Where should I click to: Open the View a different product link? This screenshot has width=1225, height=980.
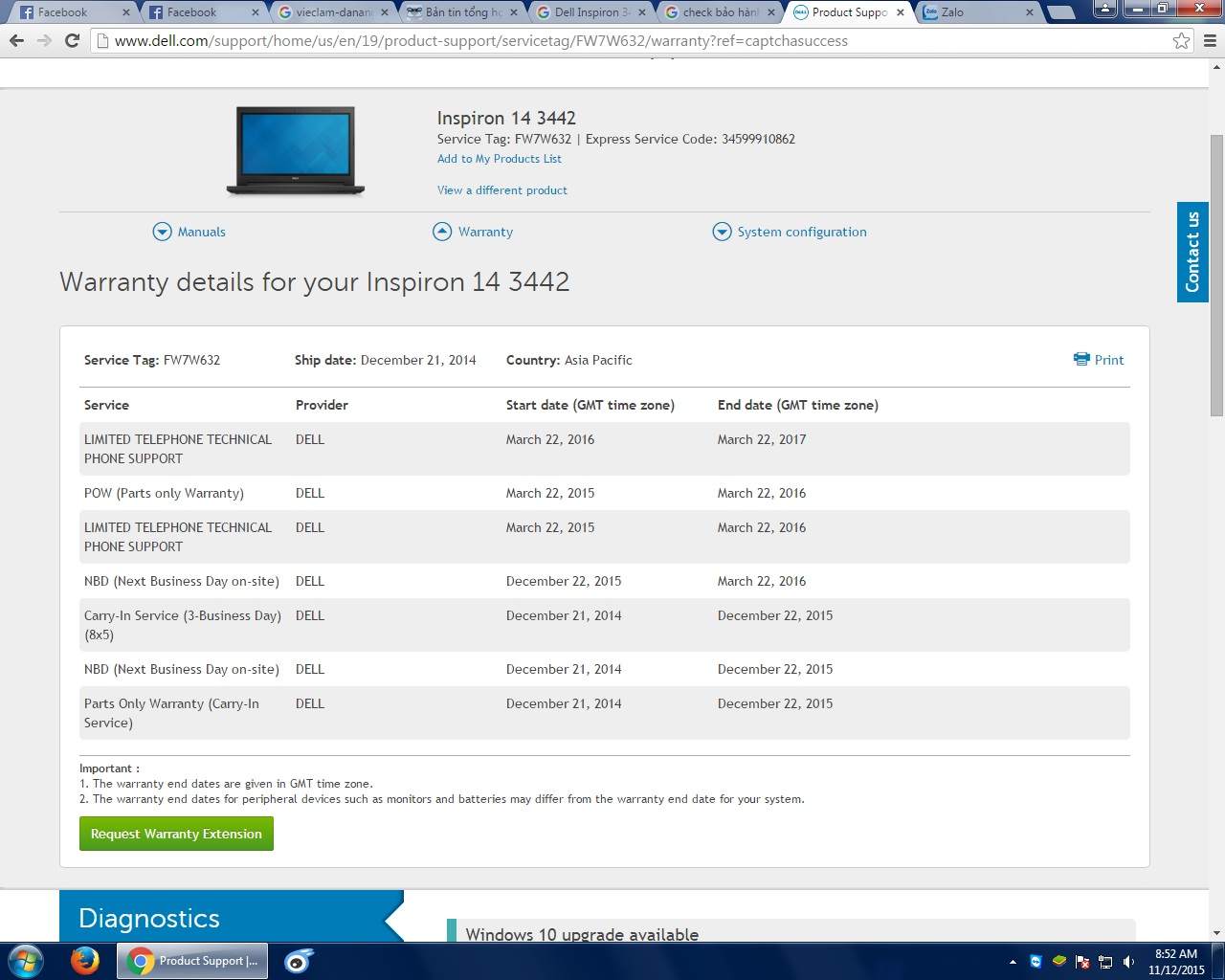501,190
